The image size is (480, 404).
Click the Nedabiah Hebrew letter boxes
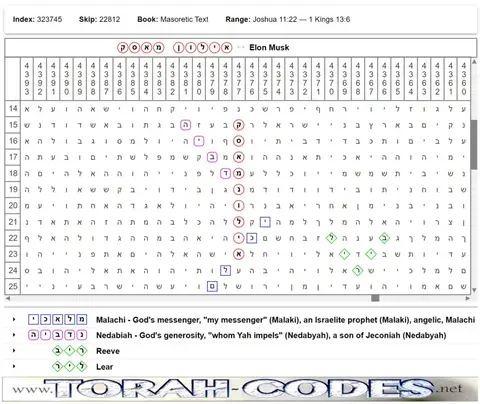58,335
